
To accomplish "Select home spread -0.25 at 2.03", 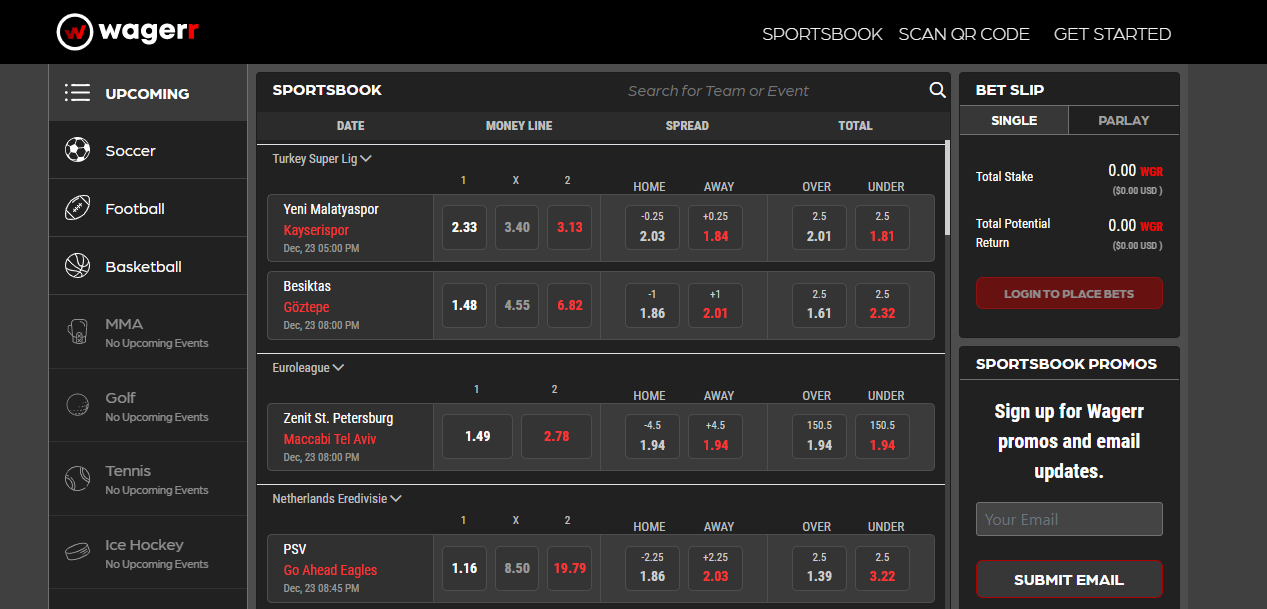I will 652,227.
